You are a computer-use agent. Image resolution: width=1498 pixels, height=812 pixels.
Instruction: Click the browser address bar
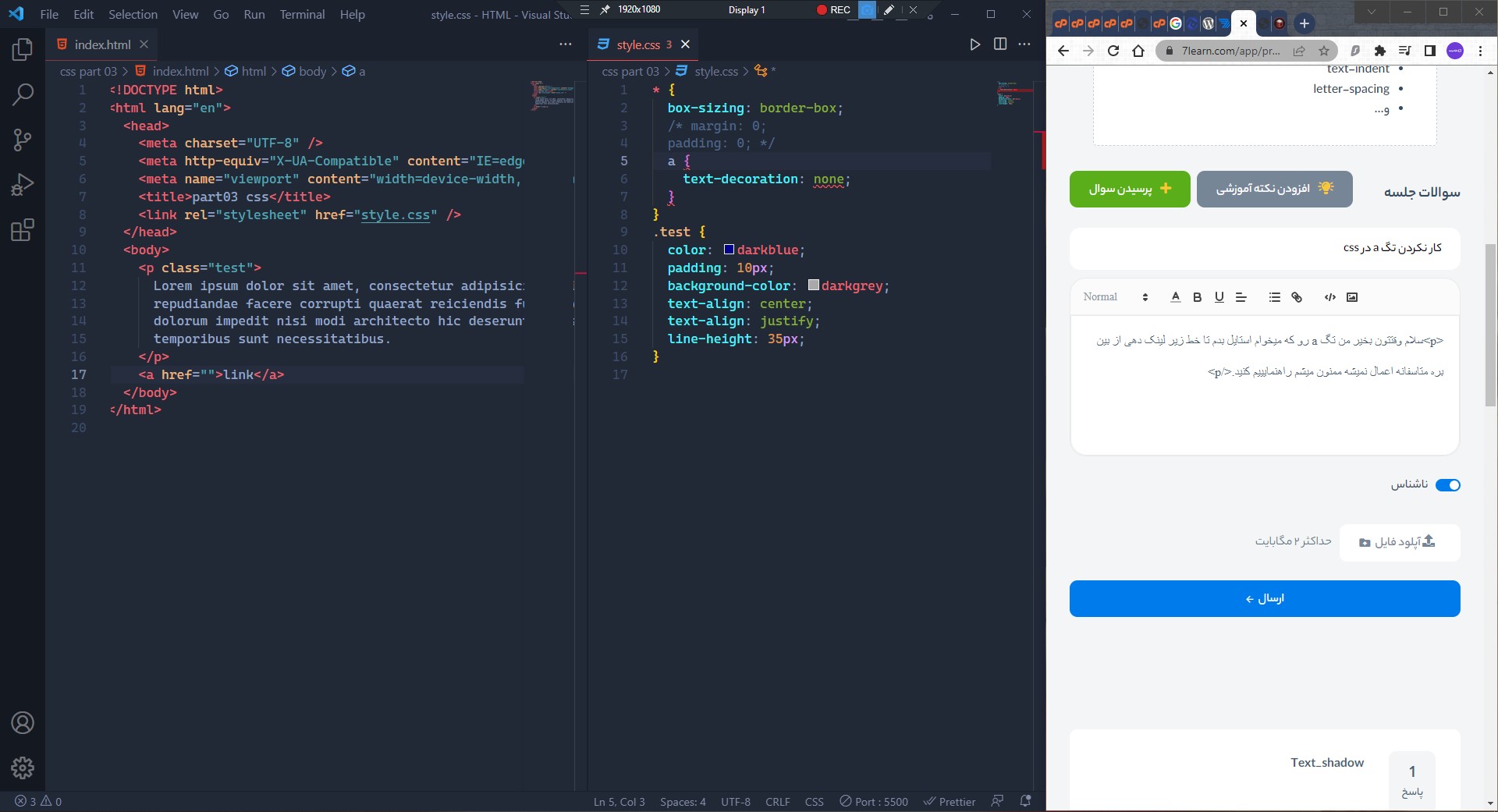pyautogui.click(x=1230, y=51)
